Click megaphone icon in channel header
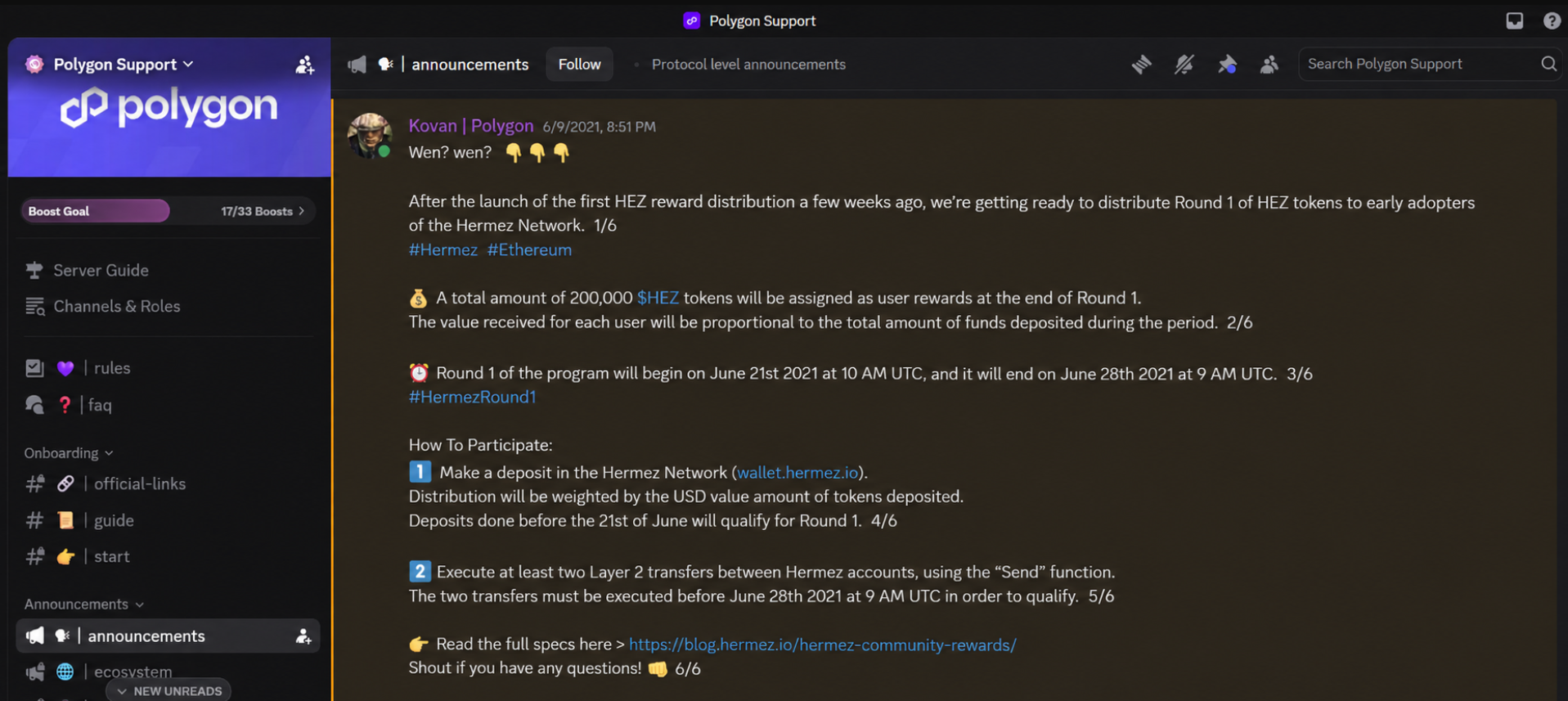The width and height of the screenshot is (1568, 701). [x=357, y=64]
